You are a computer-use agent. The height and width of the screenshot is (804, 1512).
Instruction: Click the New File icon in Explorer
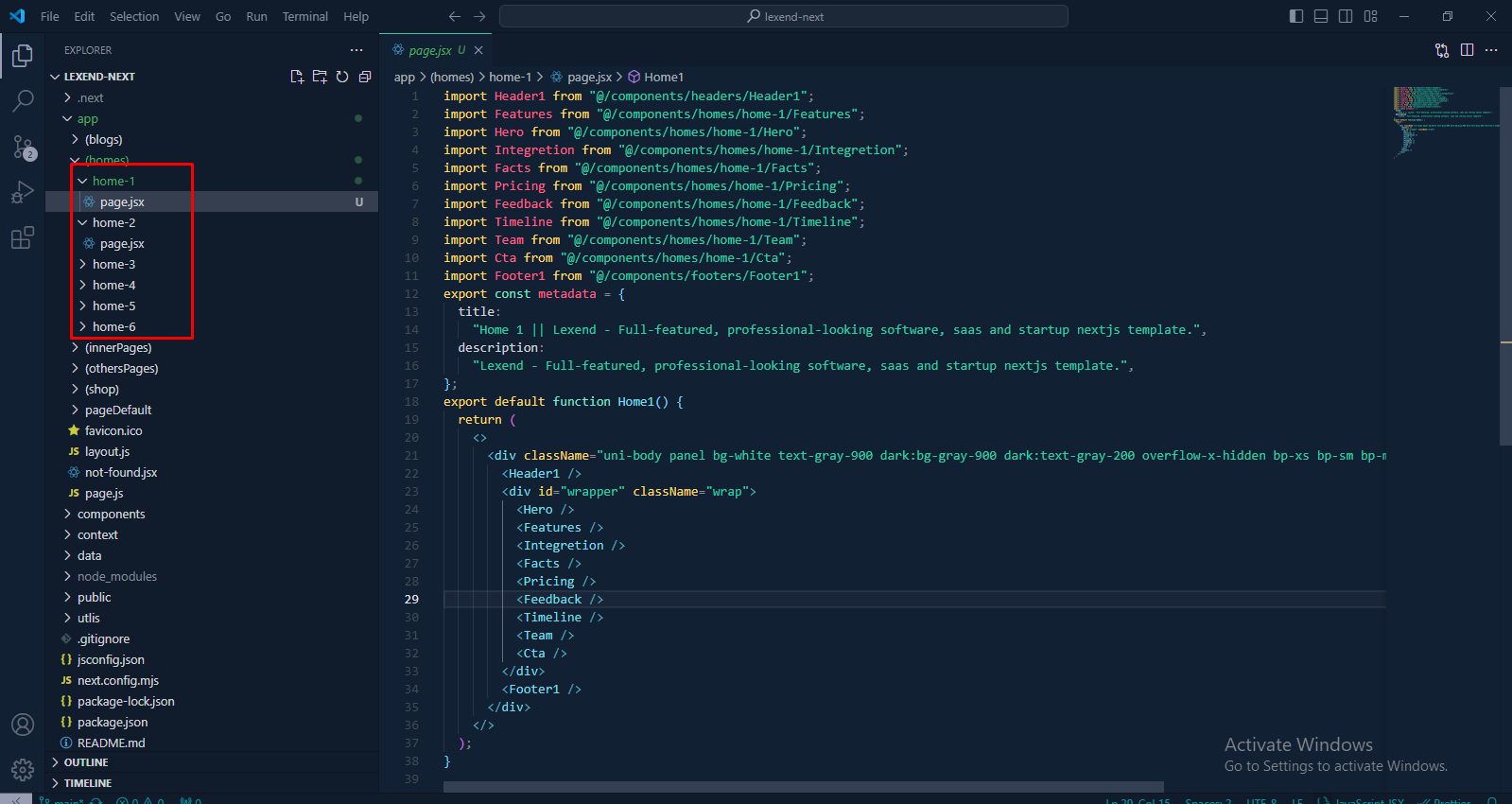point(297,77)
